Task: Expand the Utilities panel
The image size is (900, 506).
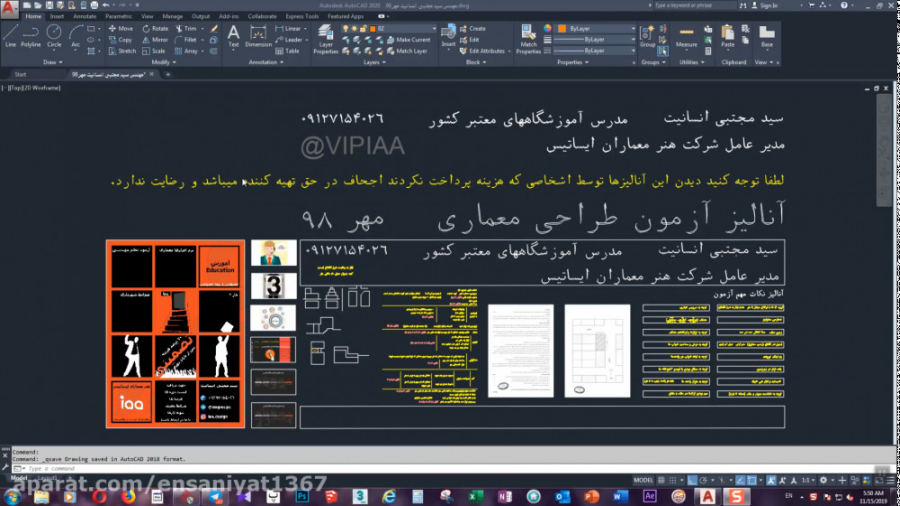Action: [692, 62]
